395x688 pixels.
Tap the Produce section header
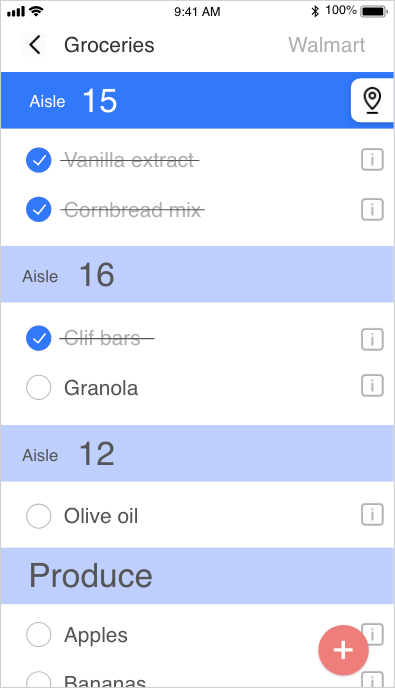(197, 576)
